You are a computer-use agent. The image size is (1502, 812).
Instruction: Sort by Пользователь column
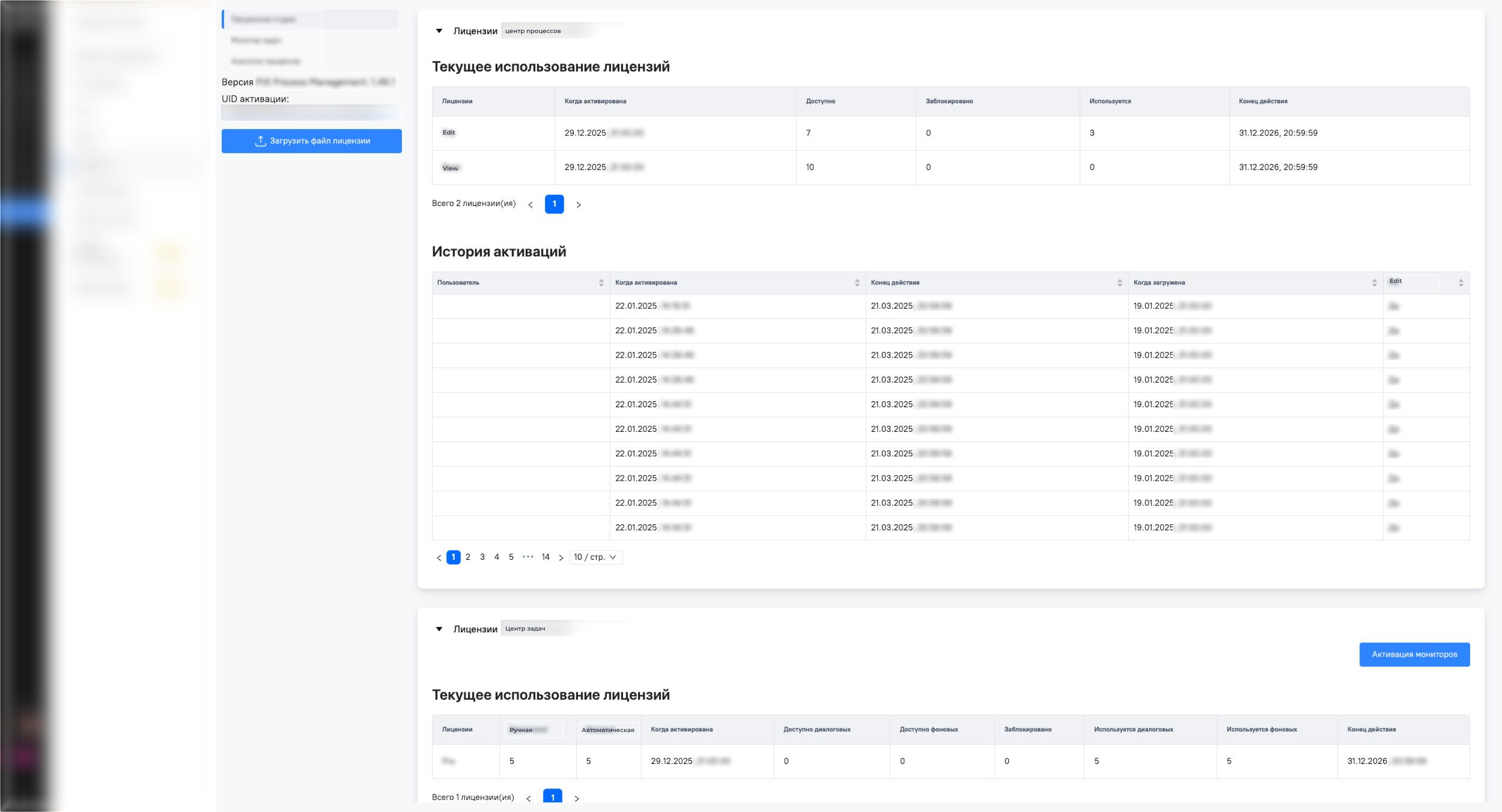coord(601,283)
